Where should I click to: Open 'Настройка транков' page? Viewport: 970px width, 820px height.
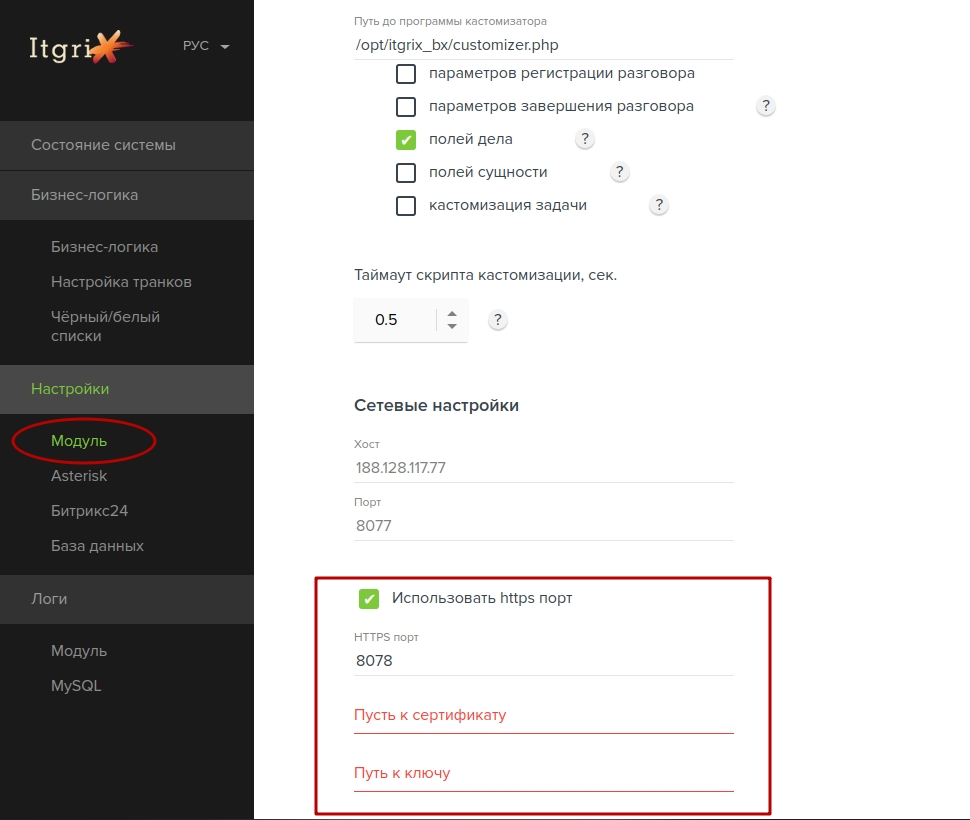[x=121, y=282]
